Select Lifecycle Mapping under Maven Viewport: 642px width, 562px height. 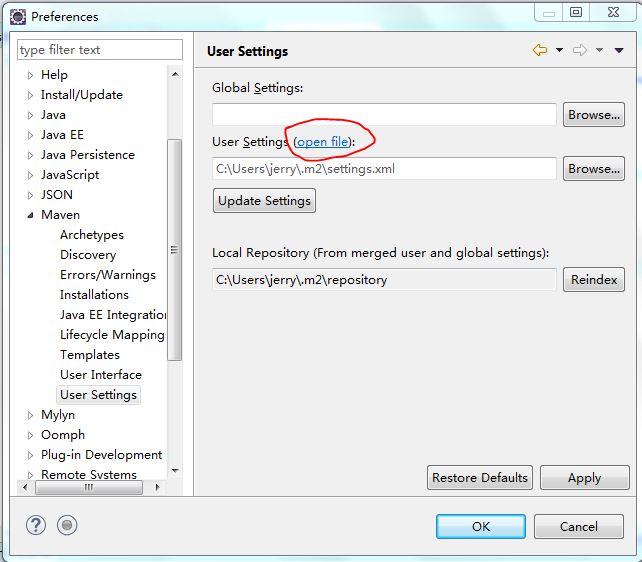tap(112, 335)
